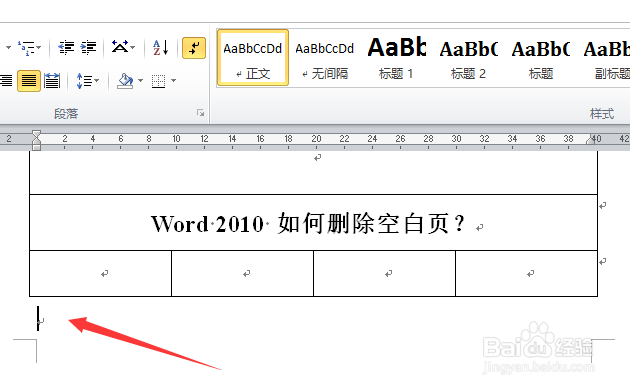This screenshot has width=630, height=389.
Task: Expand the Borders dropdown arrow
Action: pyautogui.click(x=174, y=81)
